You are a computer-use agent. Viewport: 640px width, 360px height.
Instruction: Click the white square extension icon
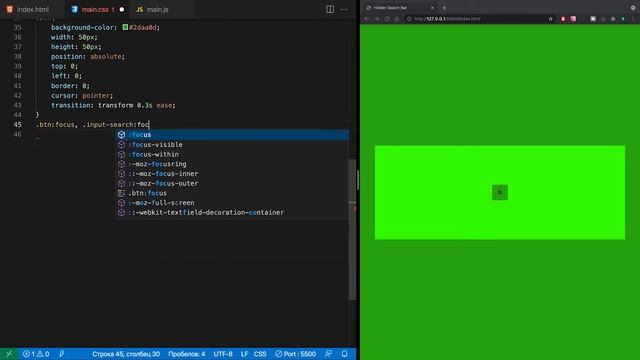click(x=593, y=19)
